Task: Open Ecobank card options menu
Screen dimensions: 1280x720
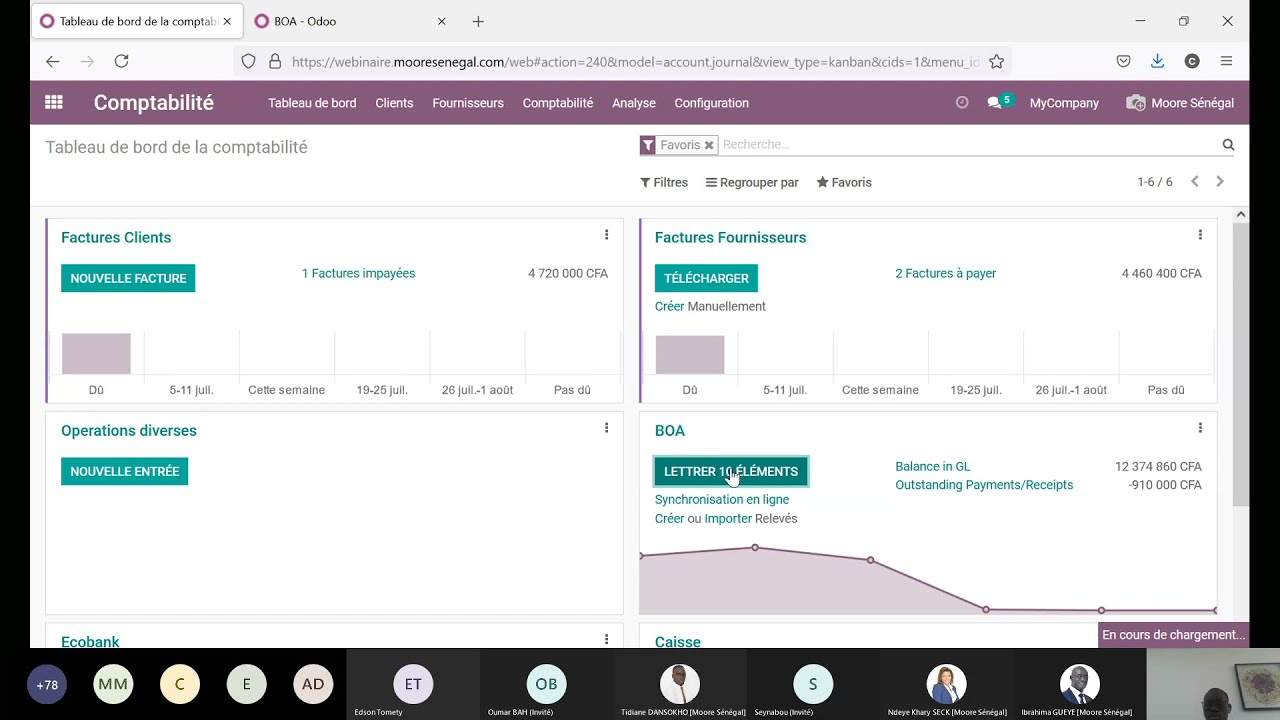Action: click(x=606, y=639)
